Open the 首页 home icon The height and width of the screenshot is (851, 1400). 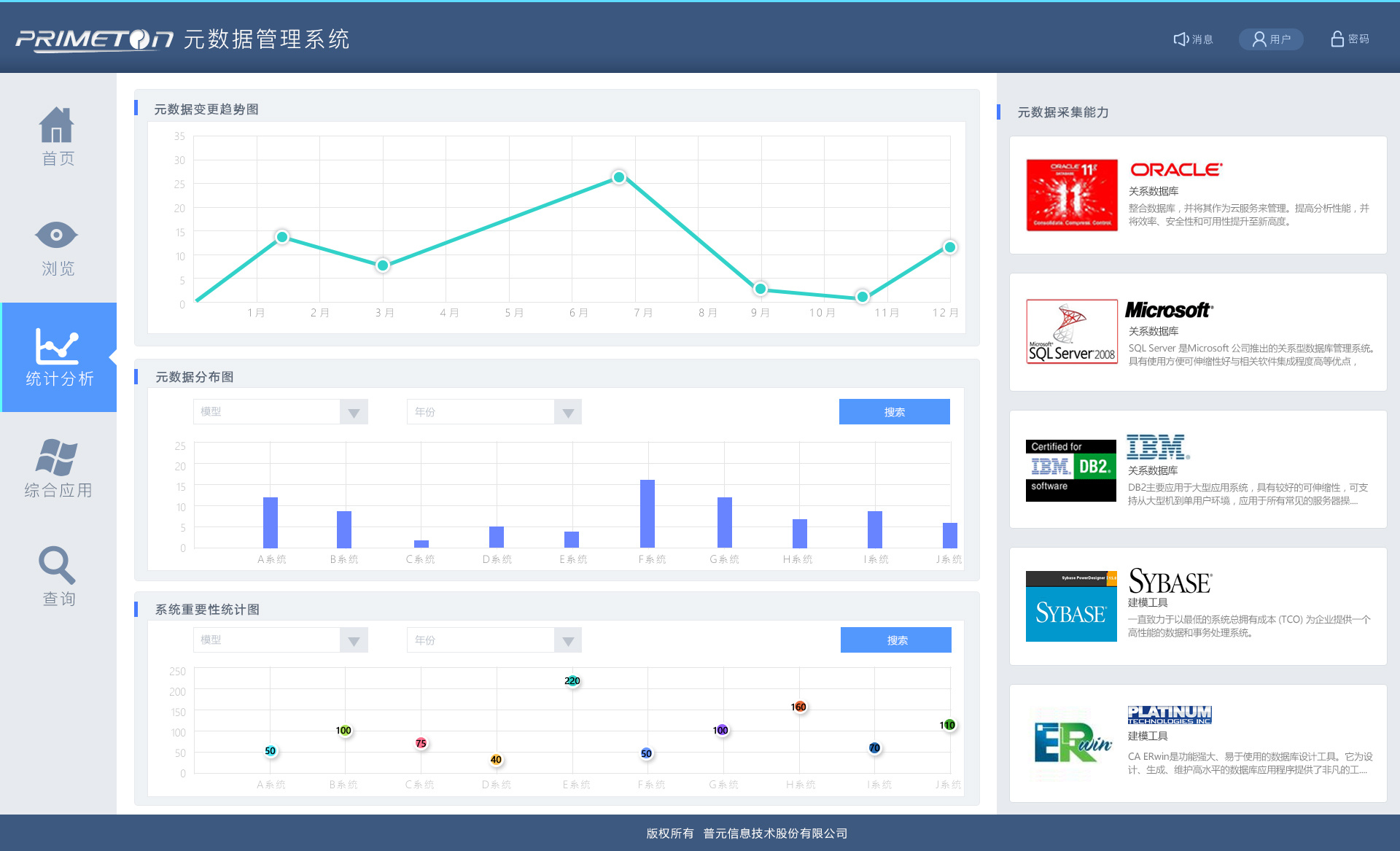[x=57, y=125]
